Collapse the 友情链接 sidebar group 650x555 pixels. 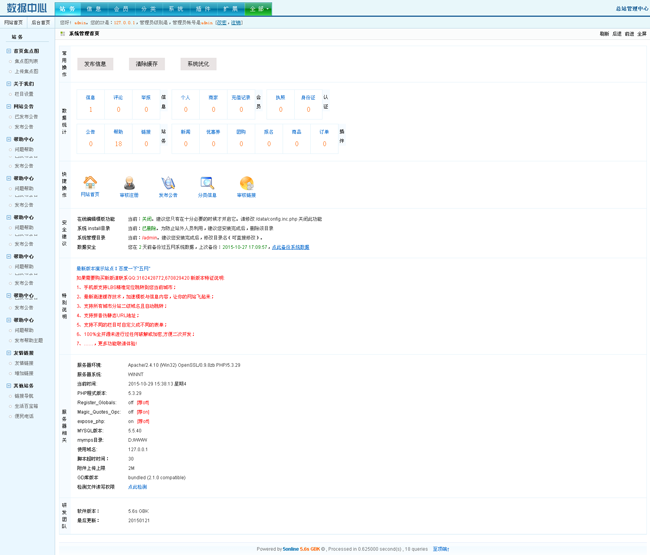pos(9,353)
